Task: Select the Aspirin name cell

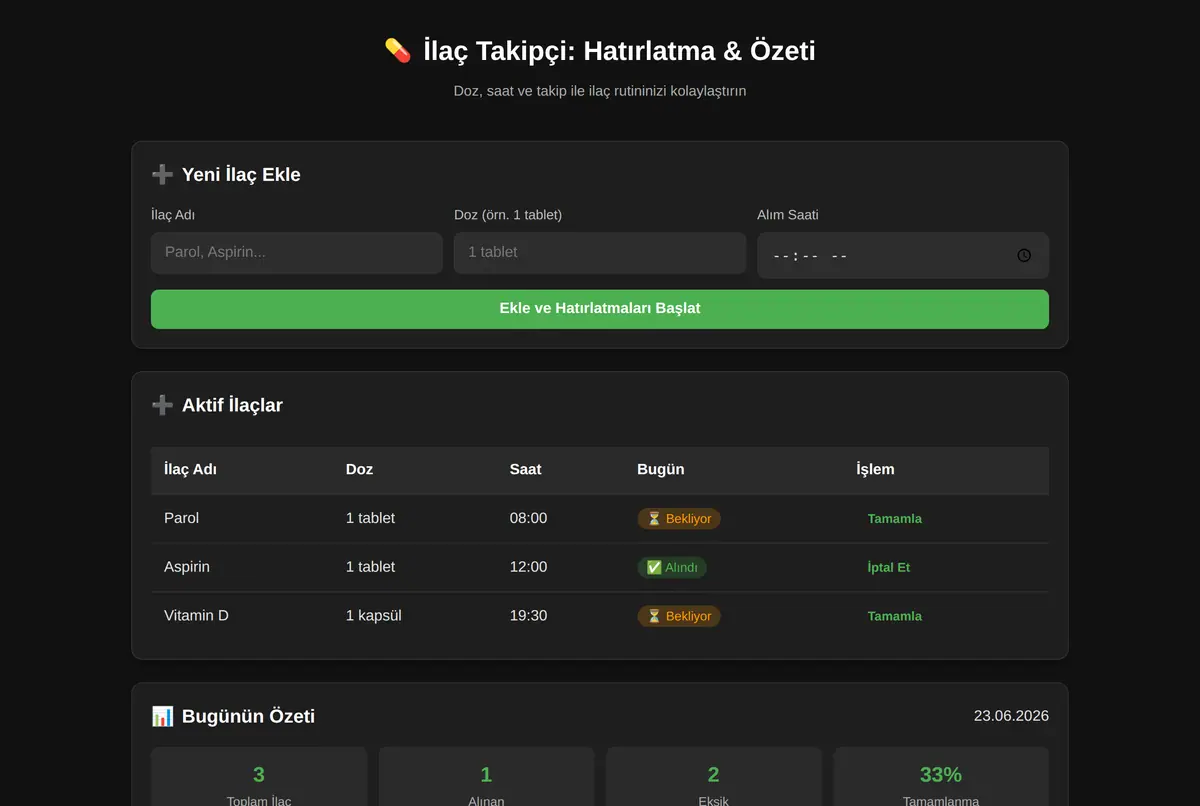Action: pos(187,567)
